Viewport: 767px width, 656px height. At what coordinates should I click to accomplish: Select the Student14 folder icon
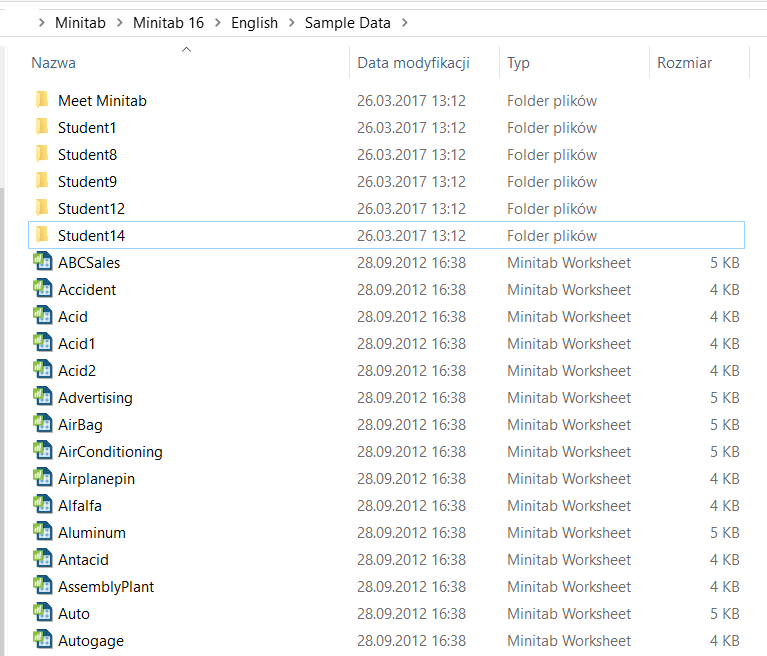[x=42, y=234]
